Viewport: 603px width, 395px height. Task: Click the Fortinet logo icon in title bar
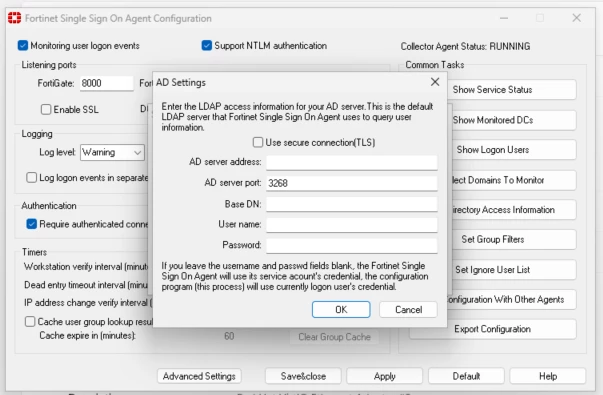(15, 18)
